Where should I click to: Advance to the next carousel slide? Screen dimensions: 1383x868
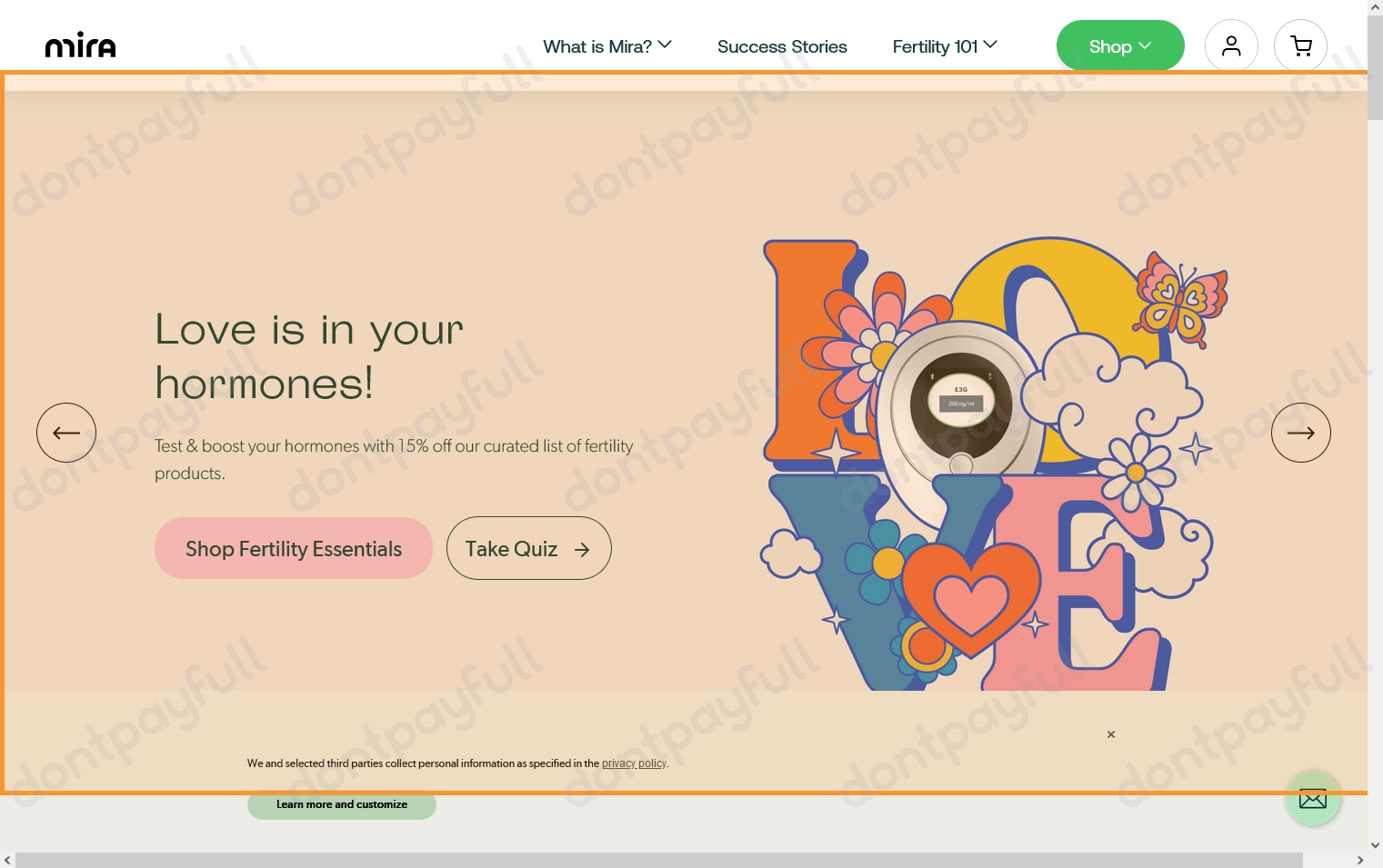tap(1300, 433)
